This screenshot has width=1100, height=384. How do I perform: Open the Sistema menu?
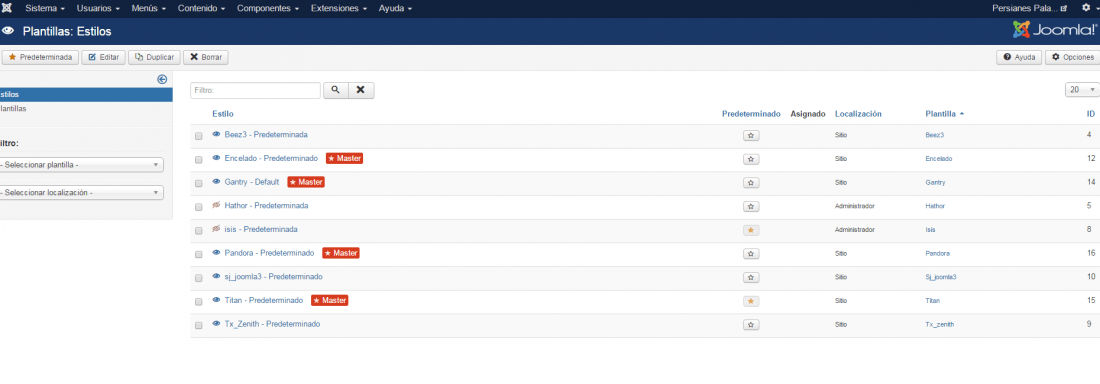click(45, 8)
